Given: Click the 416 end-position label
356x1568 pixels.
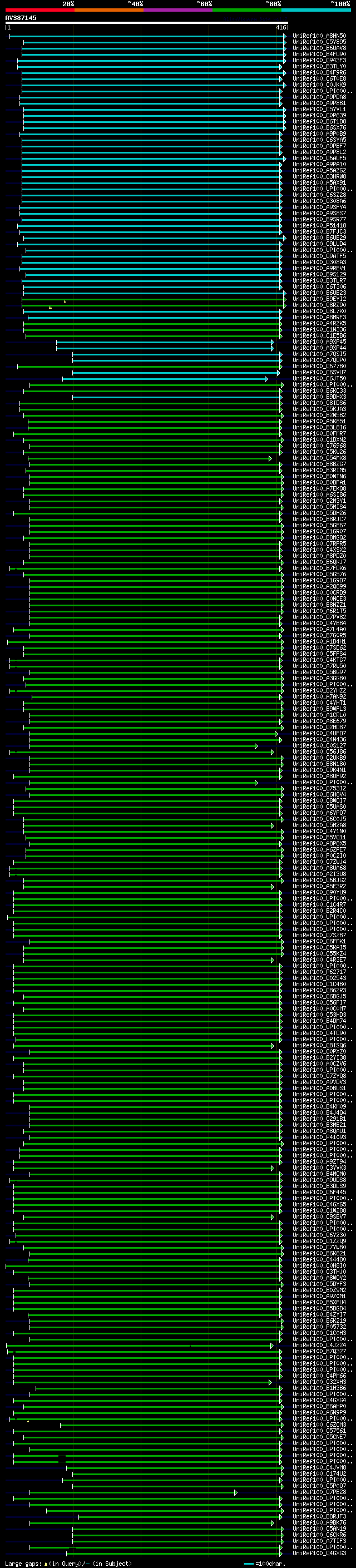Looking at the screenshot, I should coord(281,27).
